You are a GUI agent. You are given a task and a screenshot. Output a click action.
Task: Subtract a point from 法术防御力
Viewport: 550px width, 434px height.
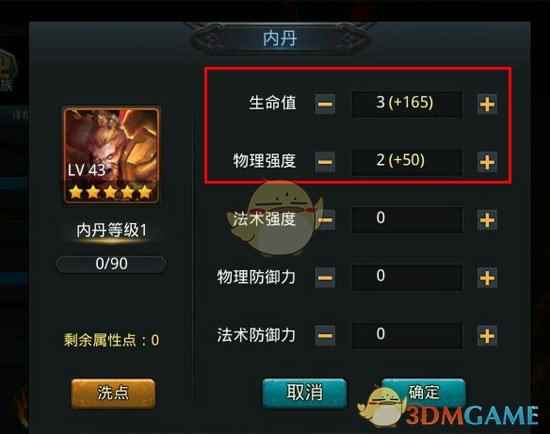point(325,336)
